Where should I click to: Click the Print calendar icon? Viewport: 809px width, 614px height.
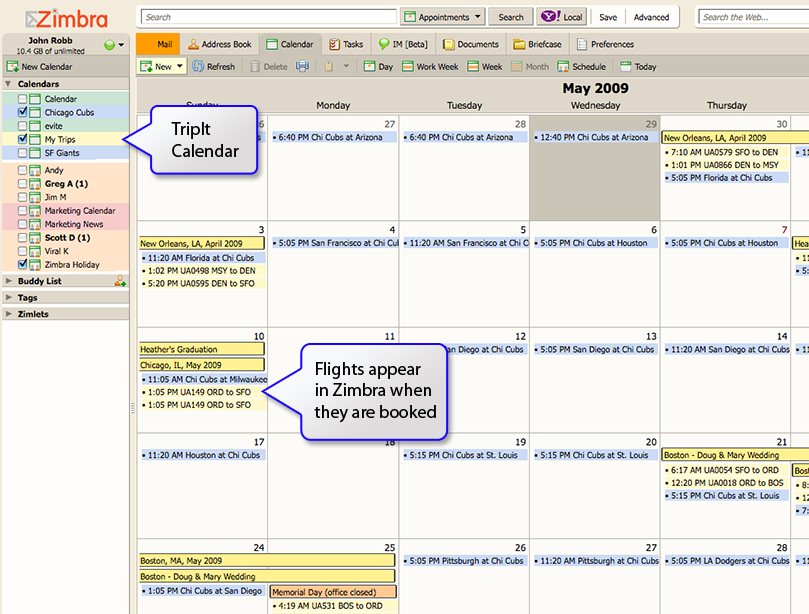pyautogui.click(x=302, y=67)
